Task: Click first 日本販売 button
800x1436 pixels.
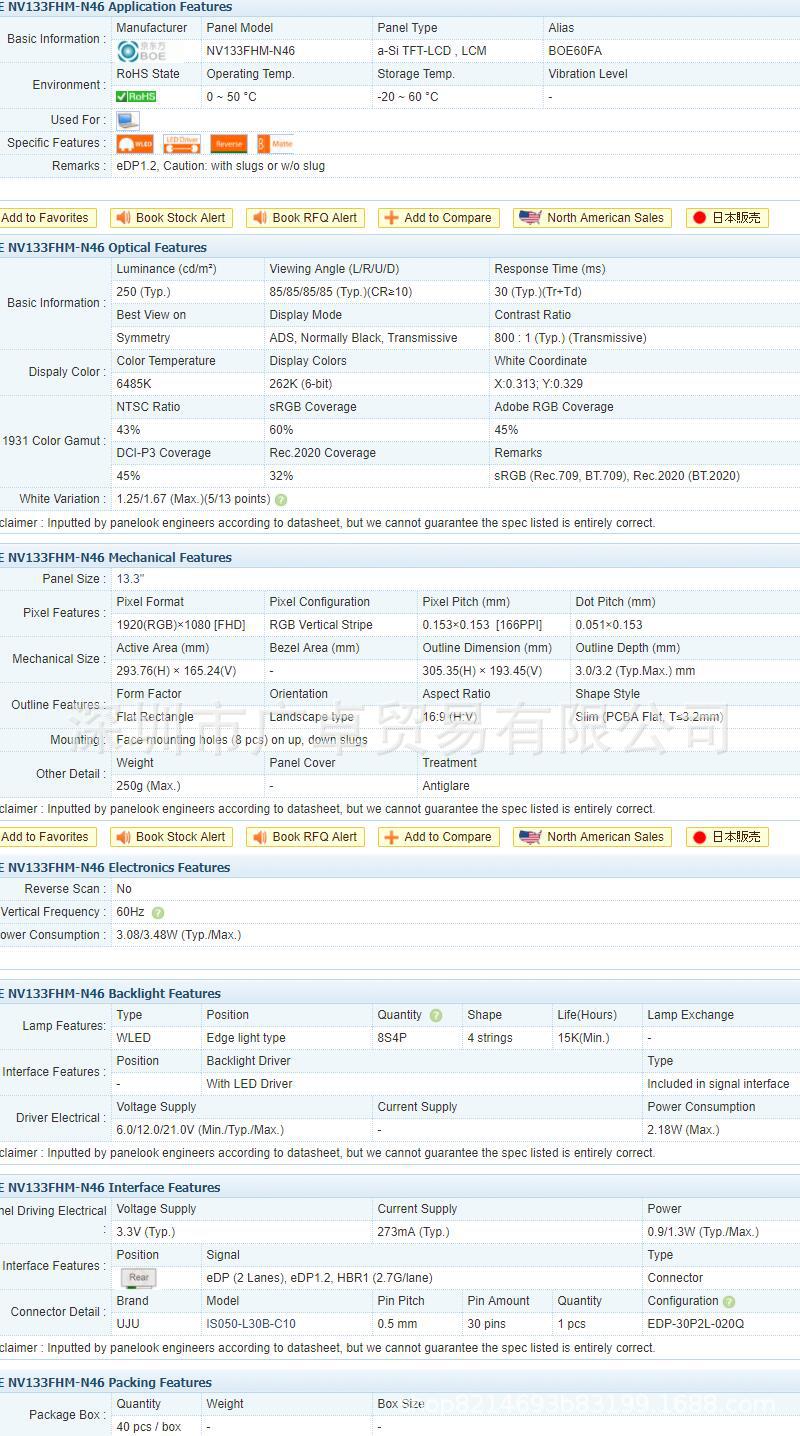Action: (727, 218)
